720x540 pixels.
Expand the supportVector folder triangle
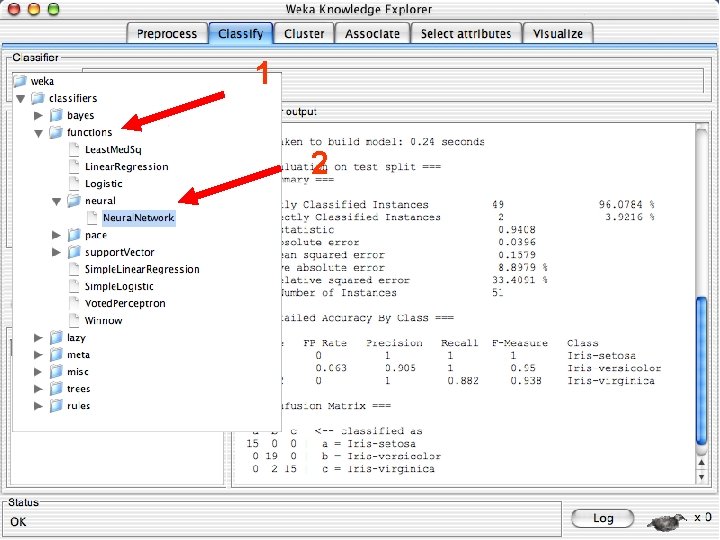[x=56, y=252]
